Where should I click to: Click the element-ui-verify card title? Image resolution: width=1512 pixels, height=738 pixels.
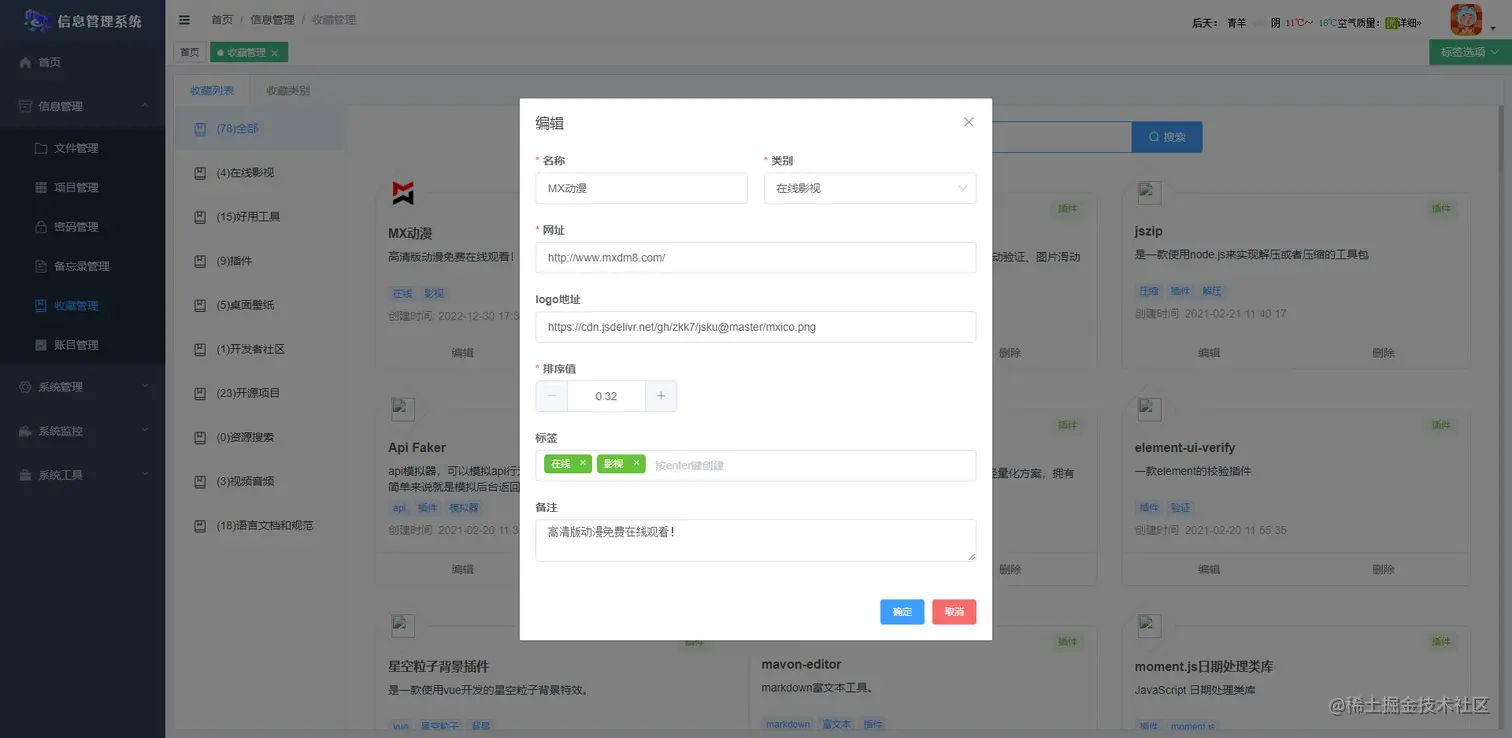1185,448
